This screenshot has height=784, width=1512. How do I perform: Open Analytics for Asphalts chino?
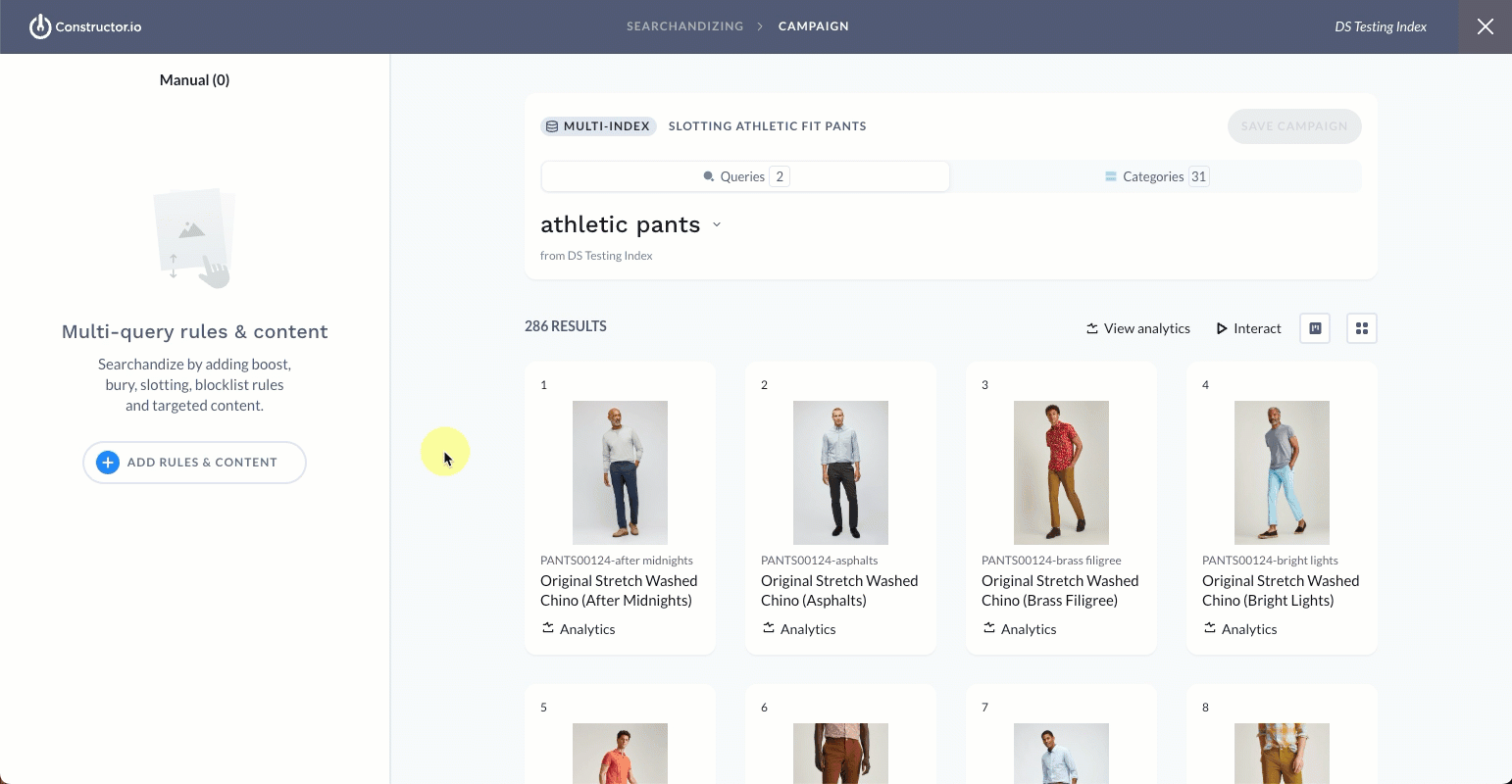pos(799,629)
